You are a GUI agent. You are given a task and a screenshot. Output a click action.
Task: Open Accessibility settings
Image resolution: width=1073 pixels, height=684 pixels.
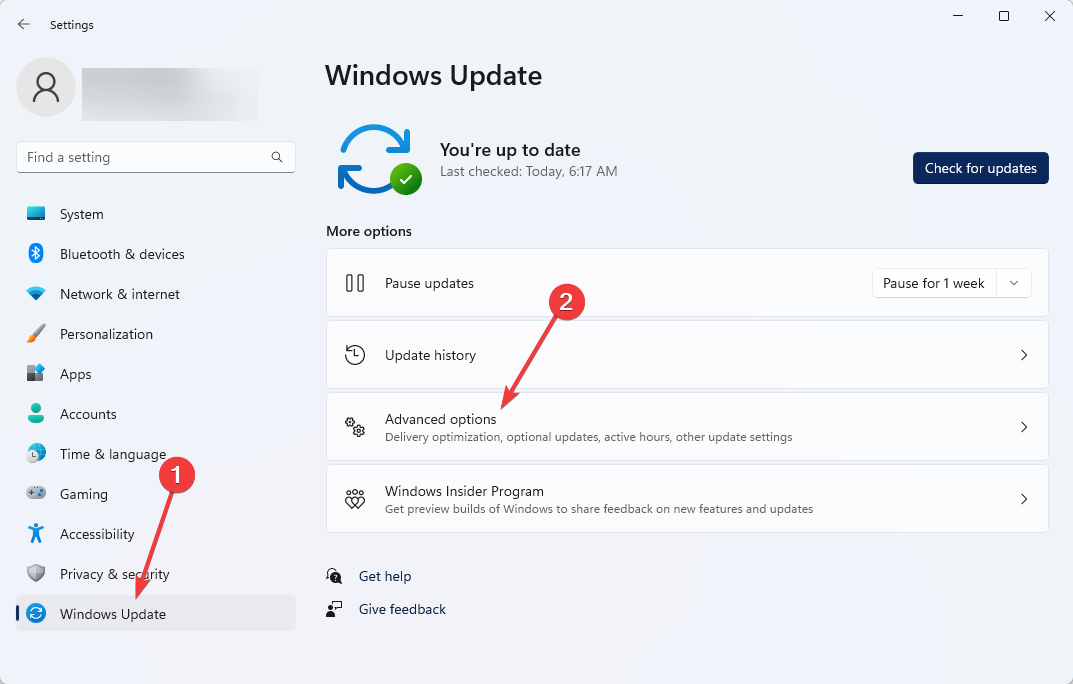coord(35,534)
